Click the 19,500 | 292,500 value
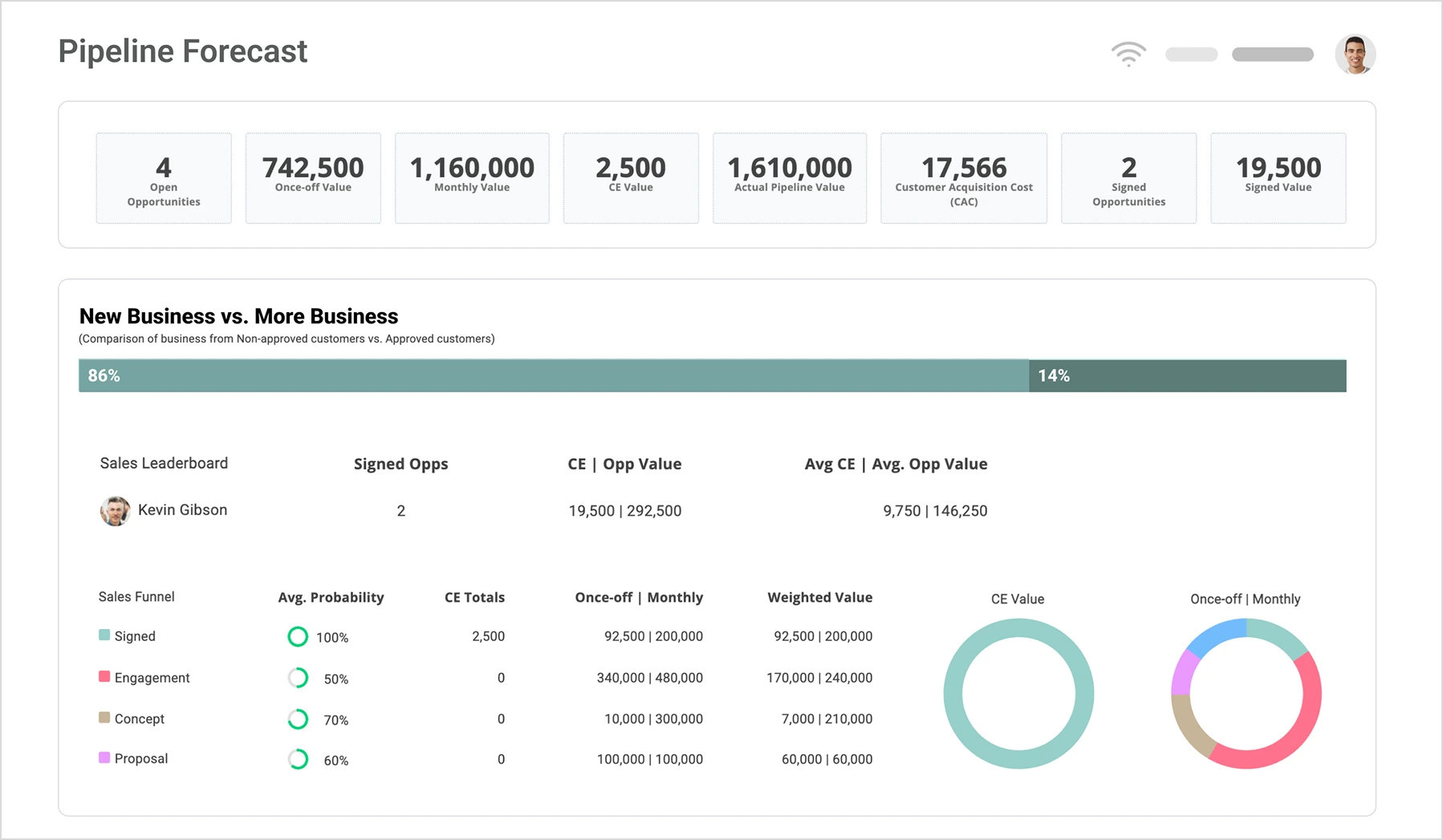 pos(625,511)
